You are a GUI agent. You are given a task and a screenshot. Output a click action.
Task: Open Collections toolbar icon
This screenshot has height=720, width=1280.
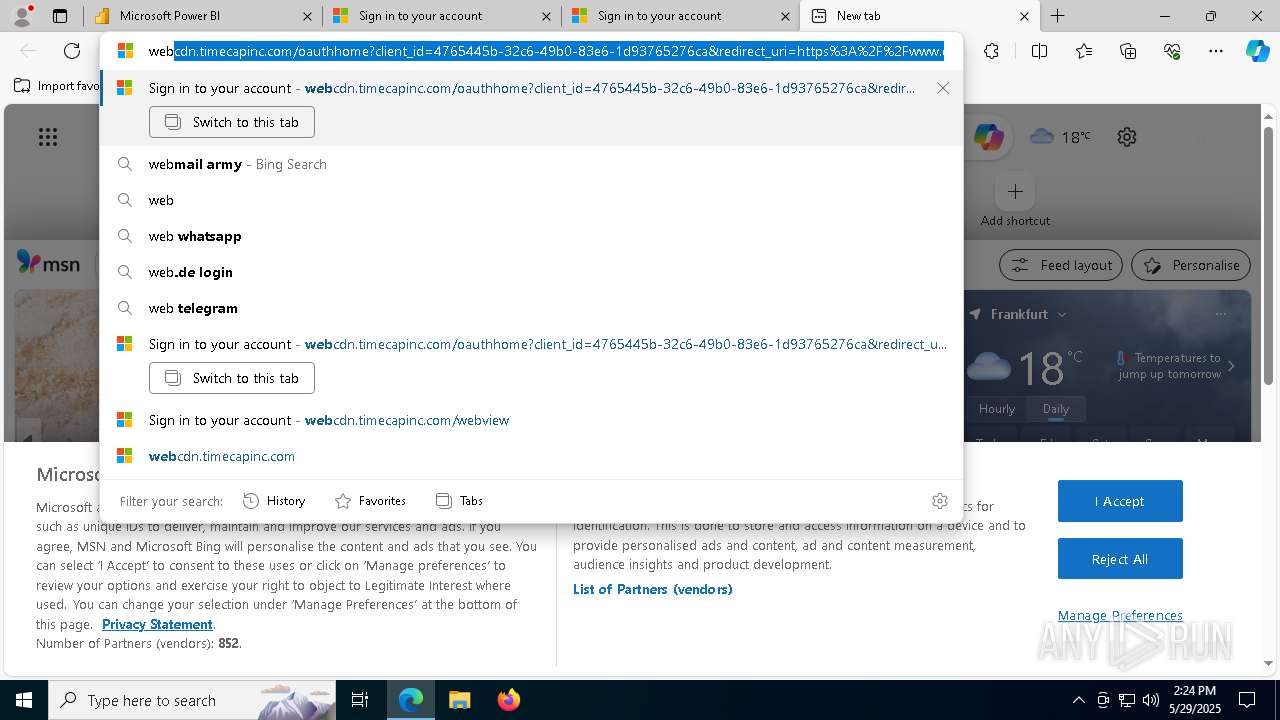coord(1128,51)
